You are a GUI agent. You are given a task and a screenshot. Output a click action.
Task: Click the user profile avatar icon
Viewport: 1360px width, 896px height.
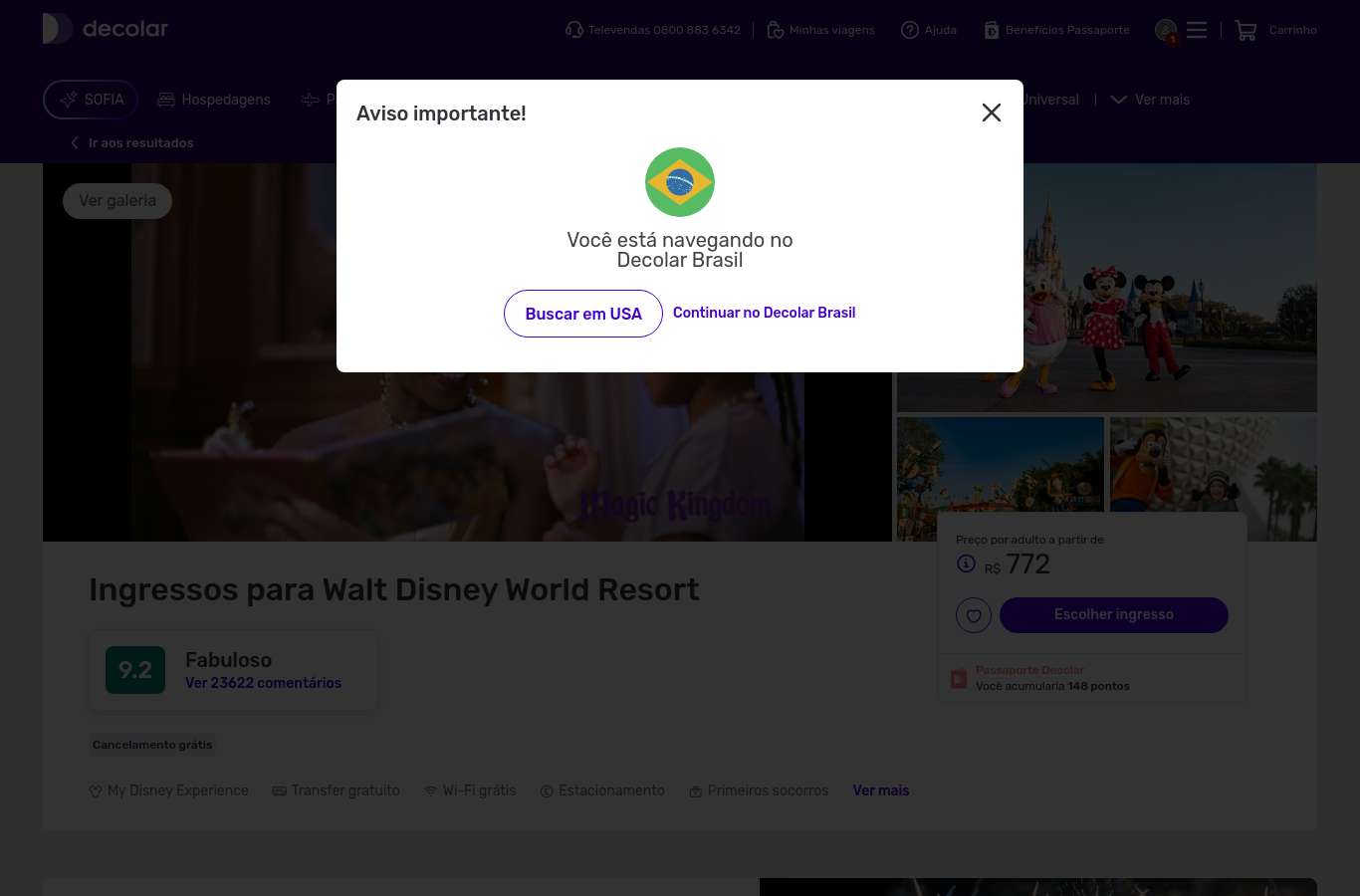(1166, 30)
